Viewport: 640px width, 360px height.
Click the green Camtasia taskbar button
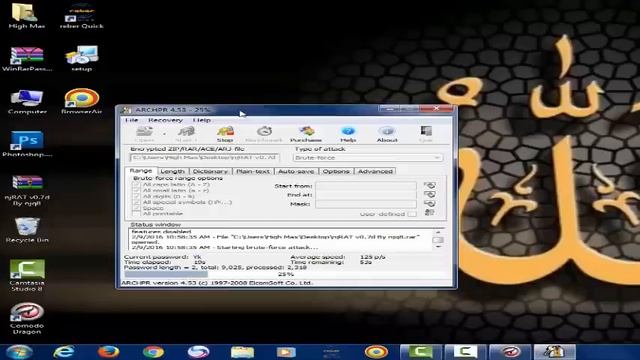coord(420,351)
